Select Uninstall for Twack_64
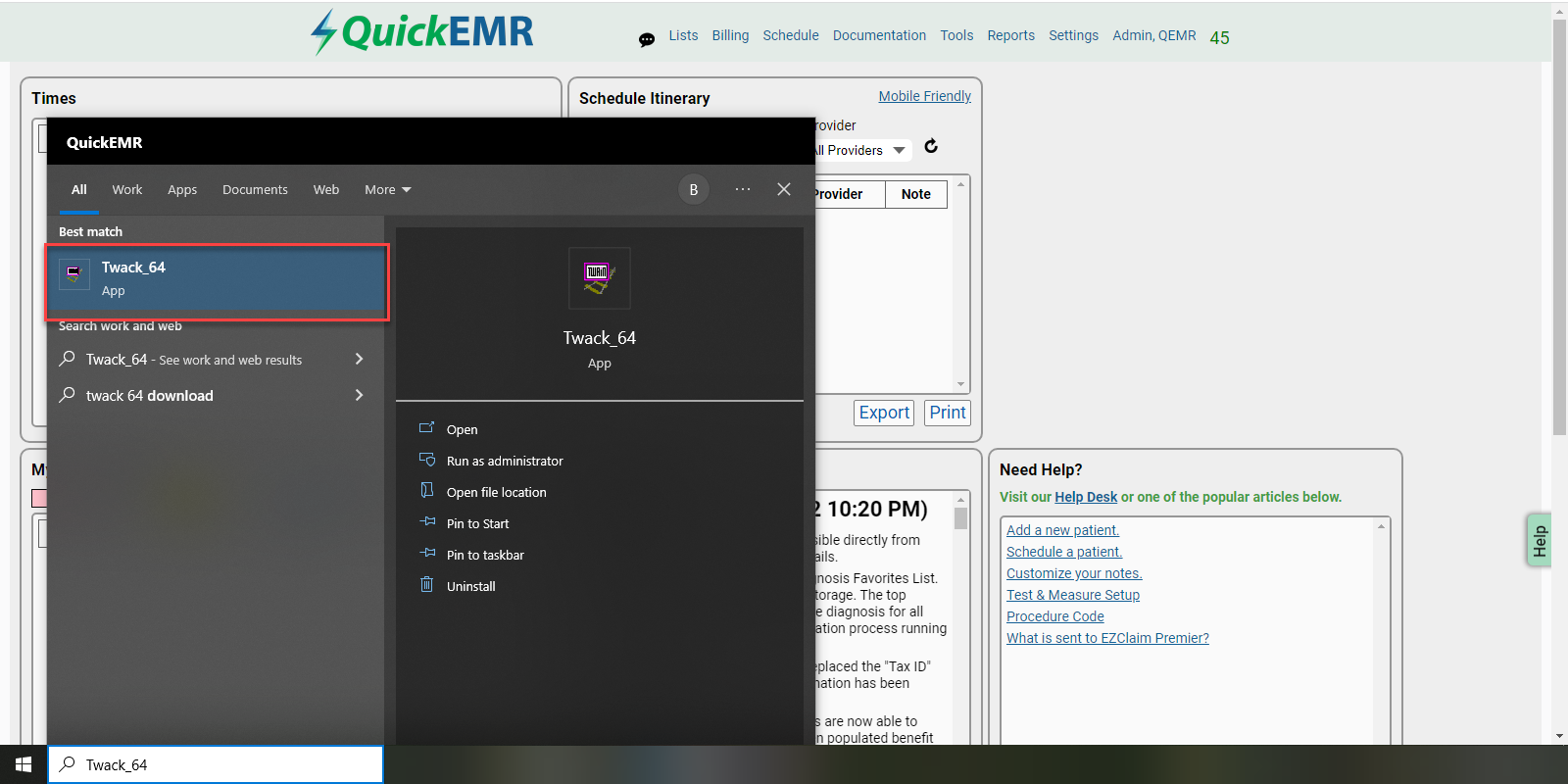The width and height of the screenshot is (1568, 784). coord(471,586)
